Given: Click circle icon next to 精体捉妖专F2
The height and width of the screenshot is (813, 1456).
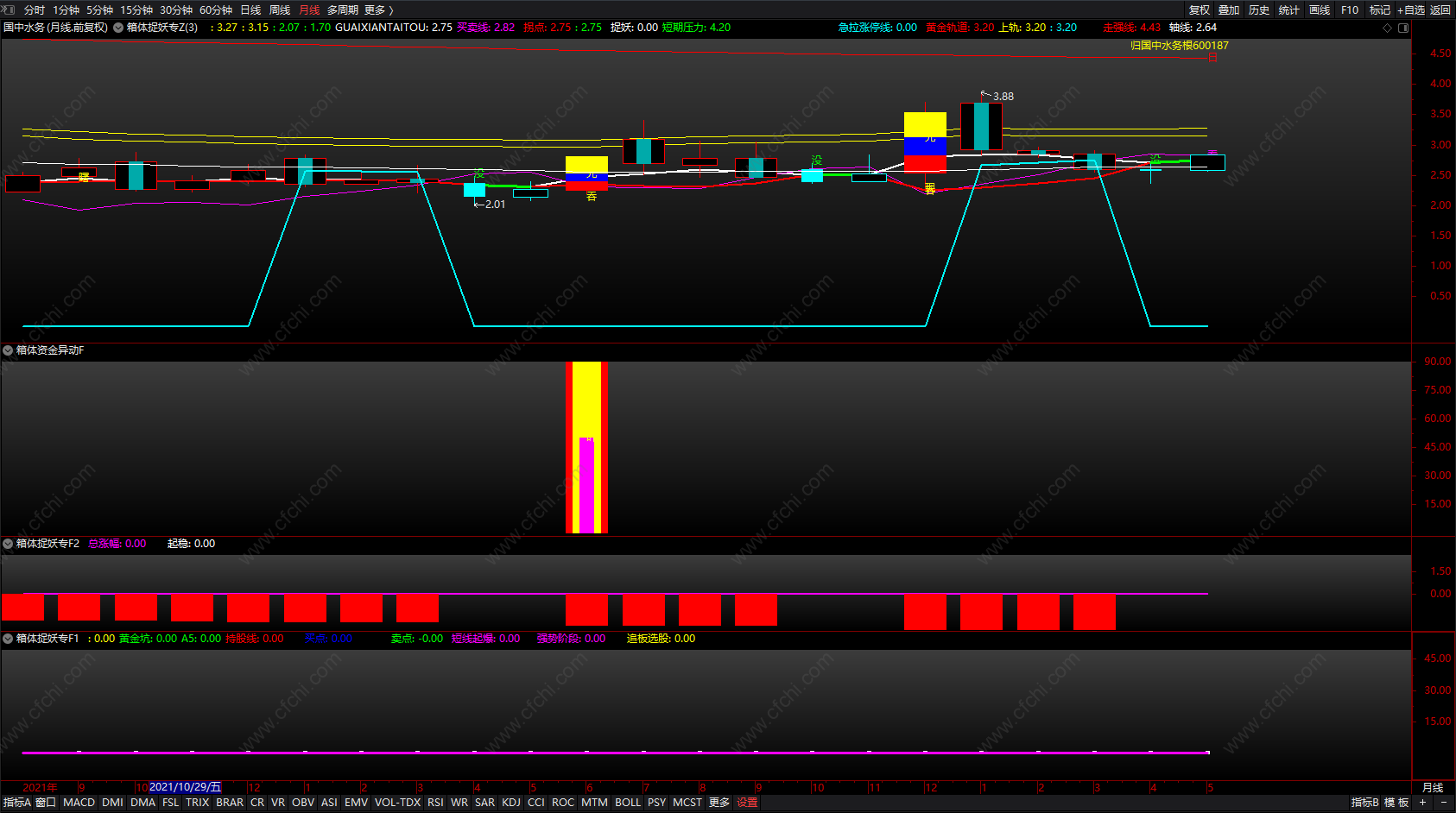Looking at the screenshot, I should (8, 544).
